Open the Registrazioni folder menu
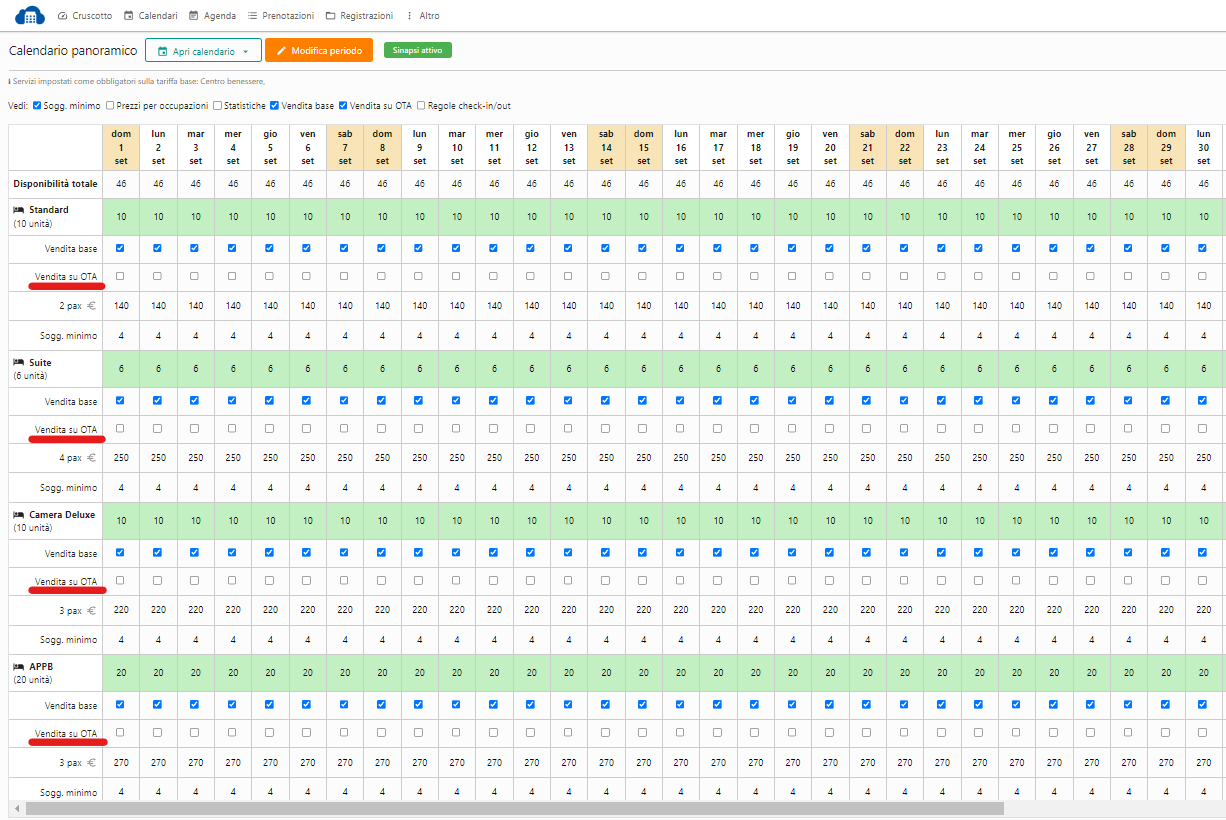 [359, 16]
